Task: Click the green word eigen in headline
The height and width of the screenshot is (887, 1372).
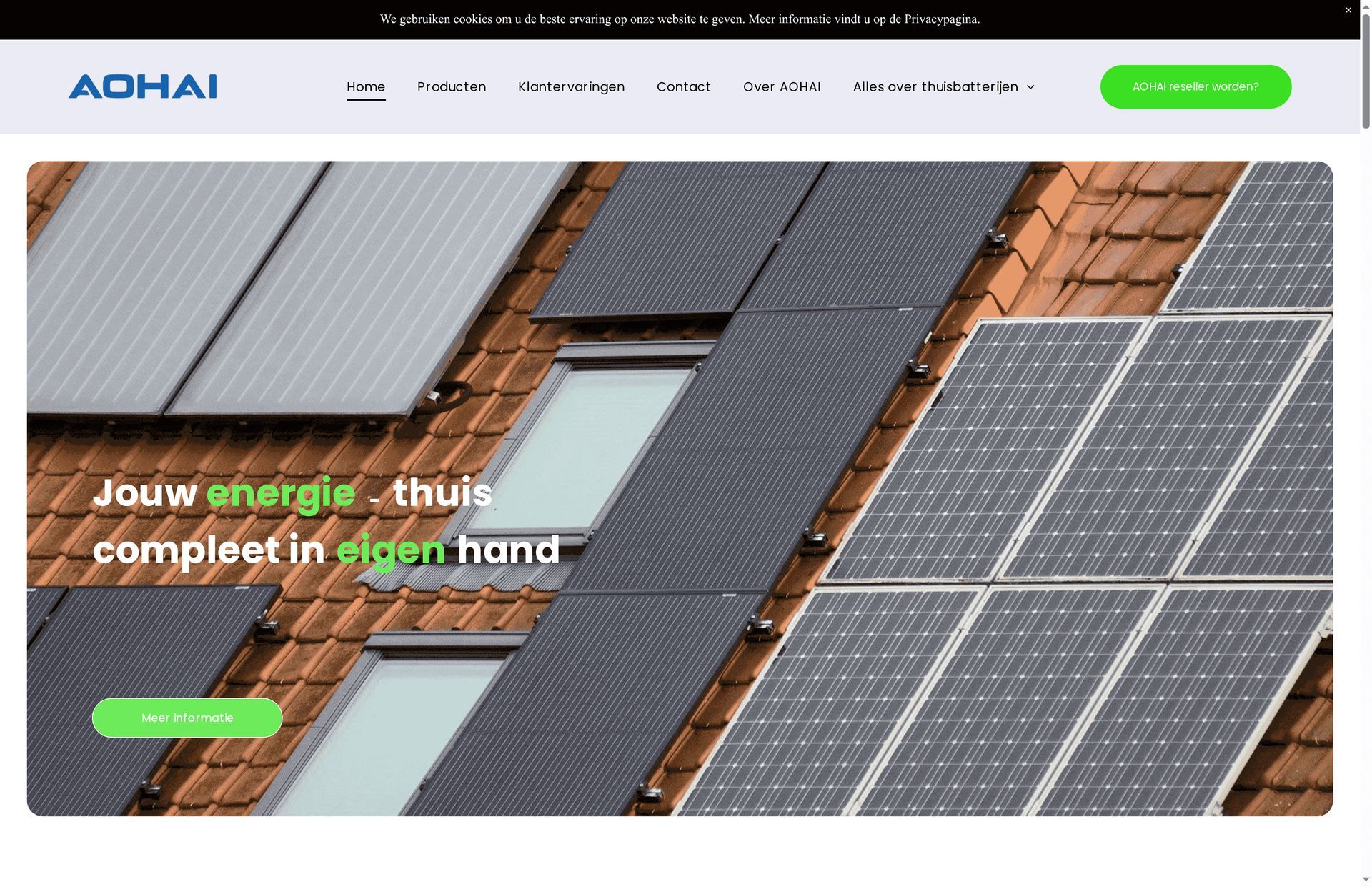Action: [x=391, y=550]
